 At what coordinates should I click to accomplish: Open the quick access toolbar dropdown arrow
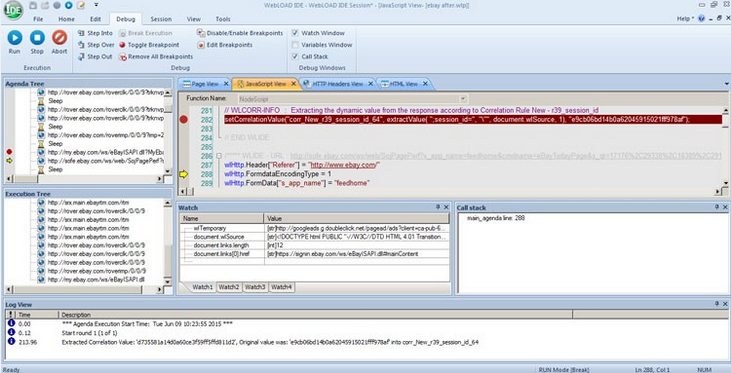tap(96, 5)
